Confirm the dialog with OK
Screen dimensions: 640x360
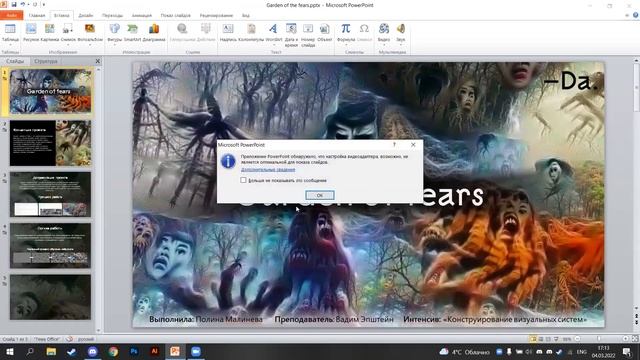[320, 195]
